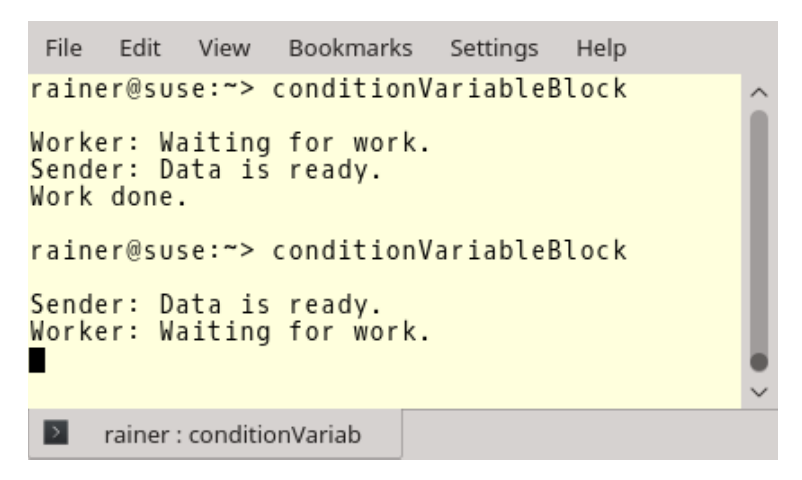This screenshot has width=802, height=480.
Task: Click the scroll up arrow
Action: point(759,93)
